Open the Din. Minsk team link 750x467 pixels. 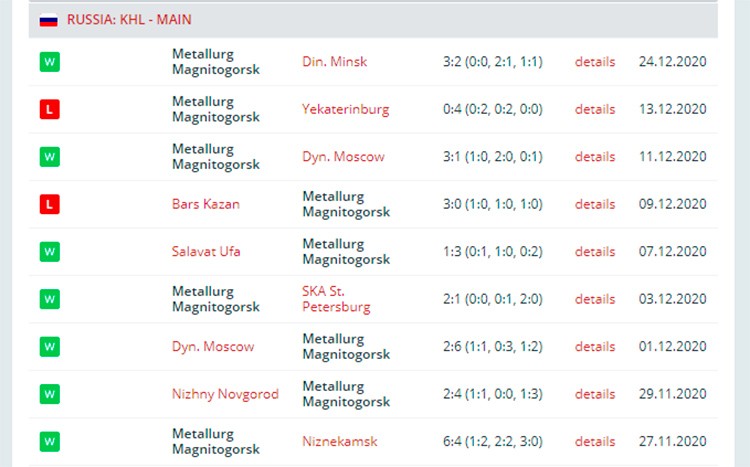tap(334, 62)
